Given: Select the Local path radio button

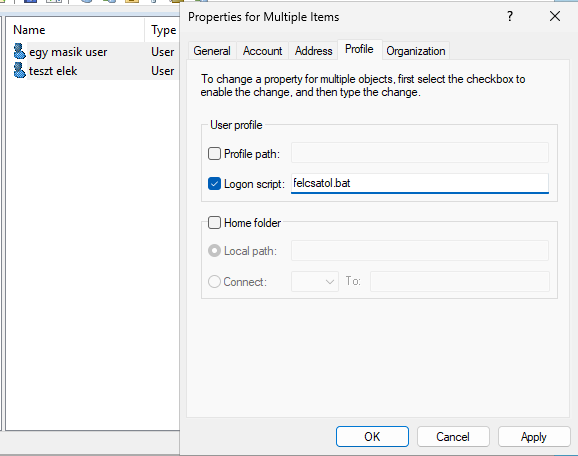Looking at the screenshot, I should pos(214,251).
